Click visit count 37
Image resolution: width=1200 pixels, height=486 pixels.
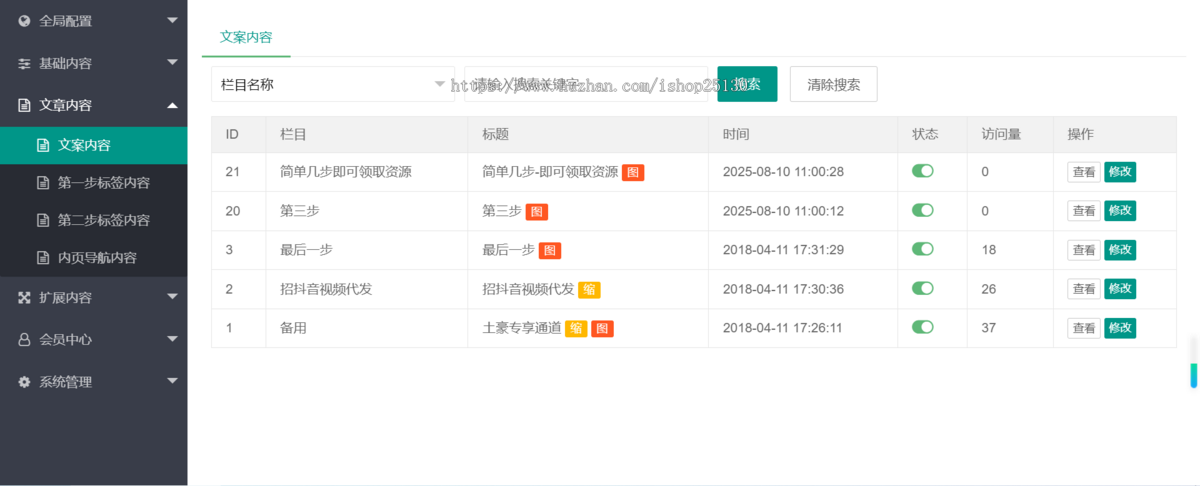point(989,328)
